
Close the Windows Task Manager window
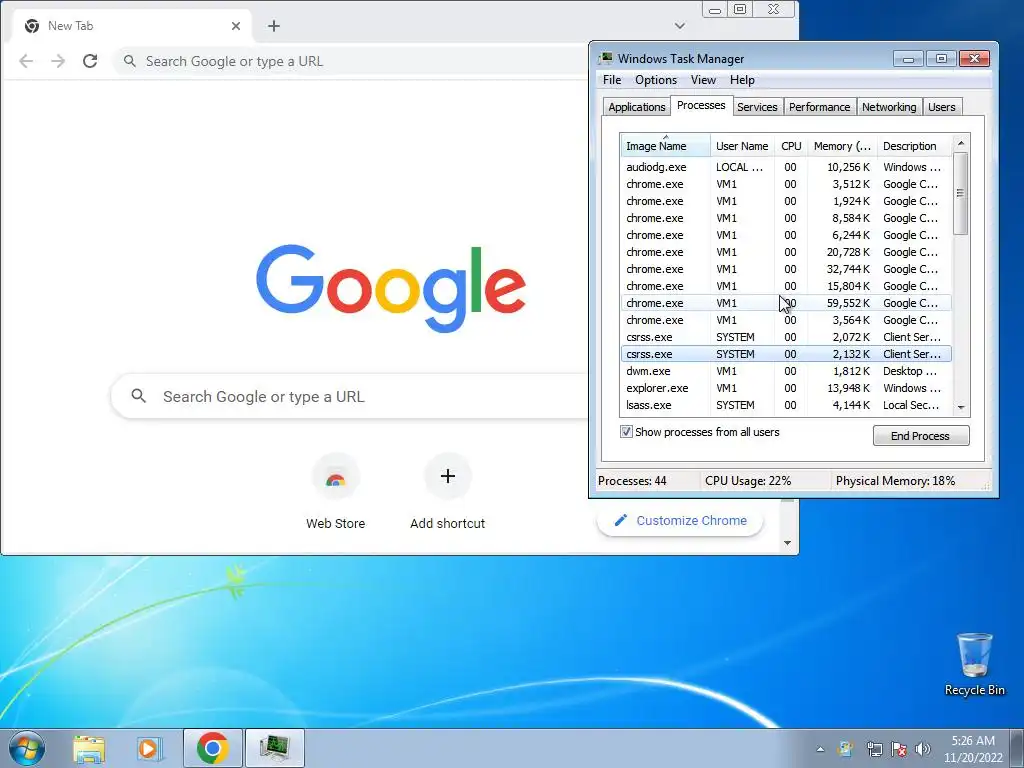(974, 59)
